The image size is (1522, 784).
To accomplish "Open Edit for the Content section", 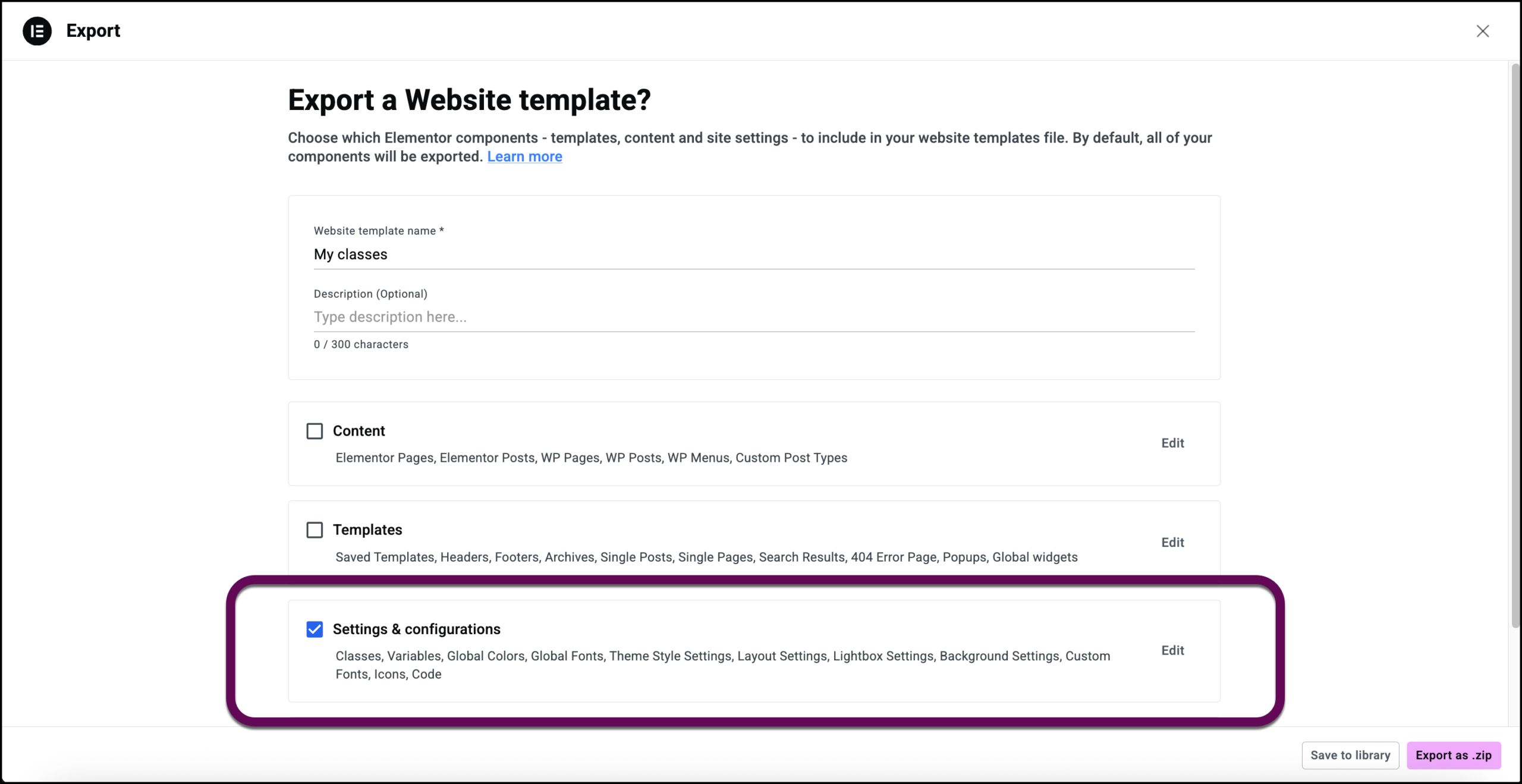I will pyautogui.click(x=1172, y=443).
